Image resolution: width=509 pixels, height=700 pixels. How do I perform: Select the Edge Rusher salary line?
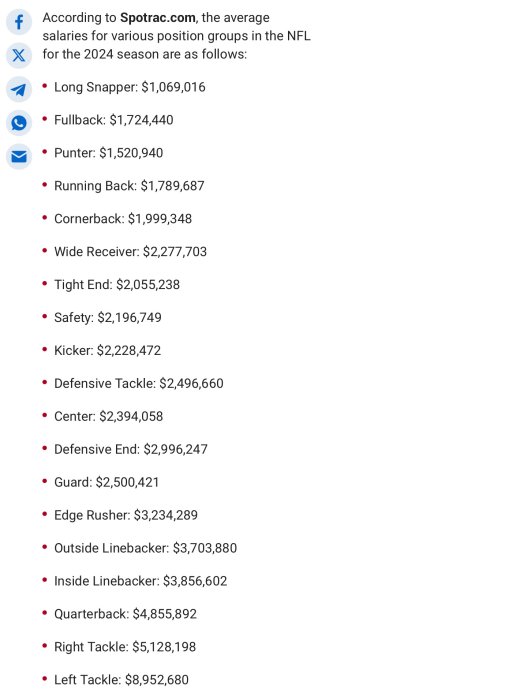click(126, 515)
